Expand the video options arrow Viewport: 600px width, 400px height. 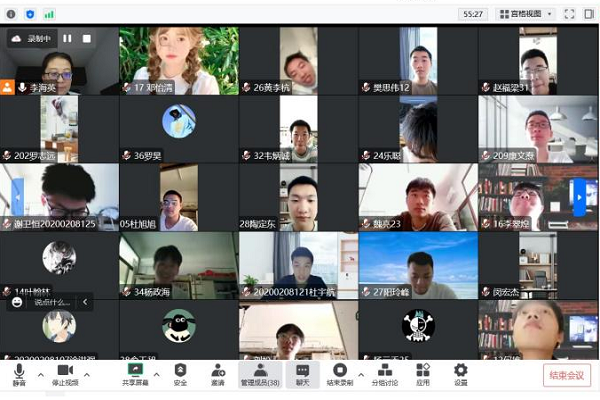[x=87, y=375]
